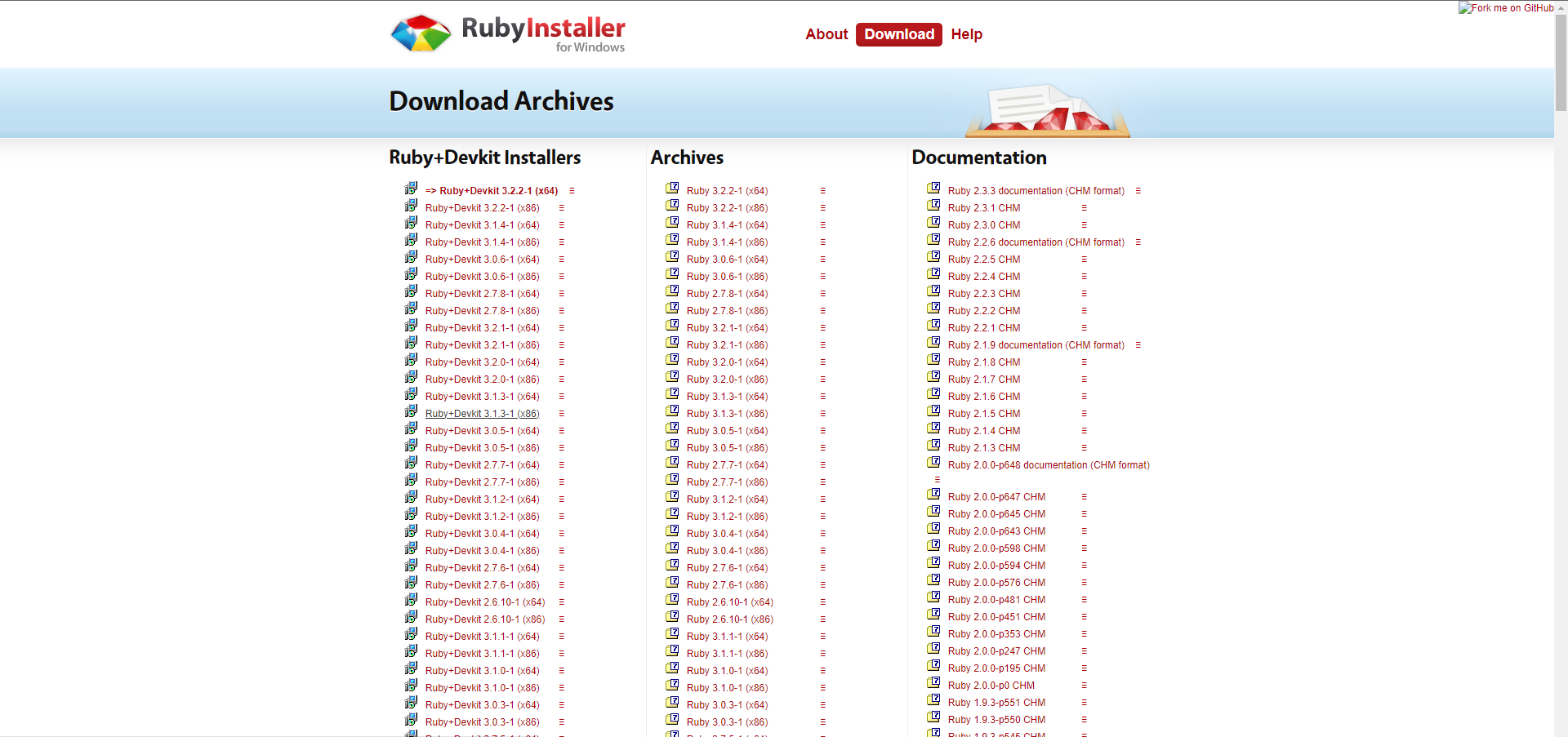Select Ruby 3.0.4-1 (x64) archive text
1568x737 pixels.
tap(727, 534)
